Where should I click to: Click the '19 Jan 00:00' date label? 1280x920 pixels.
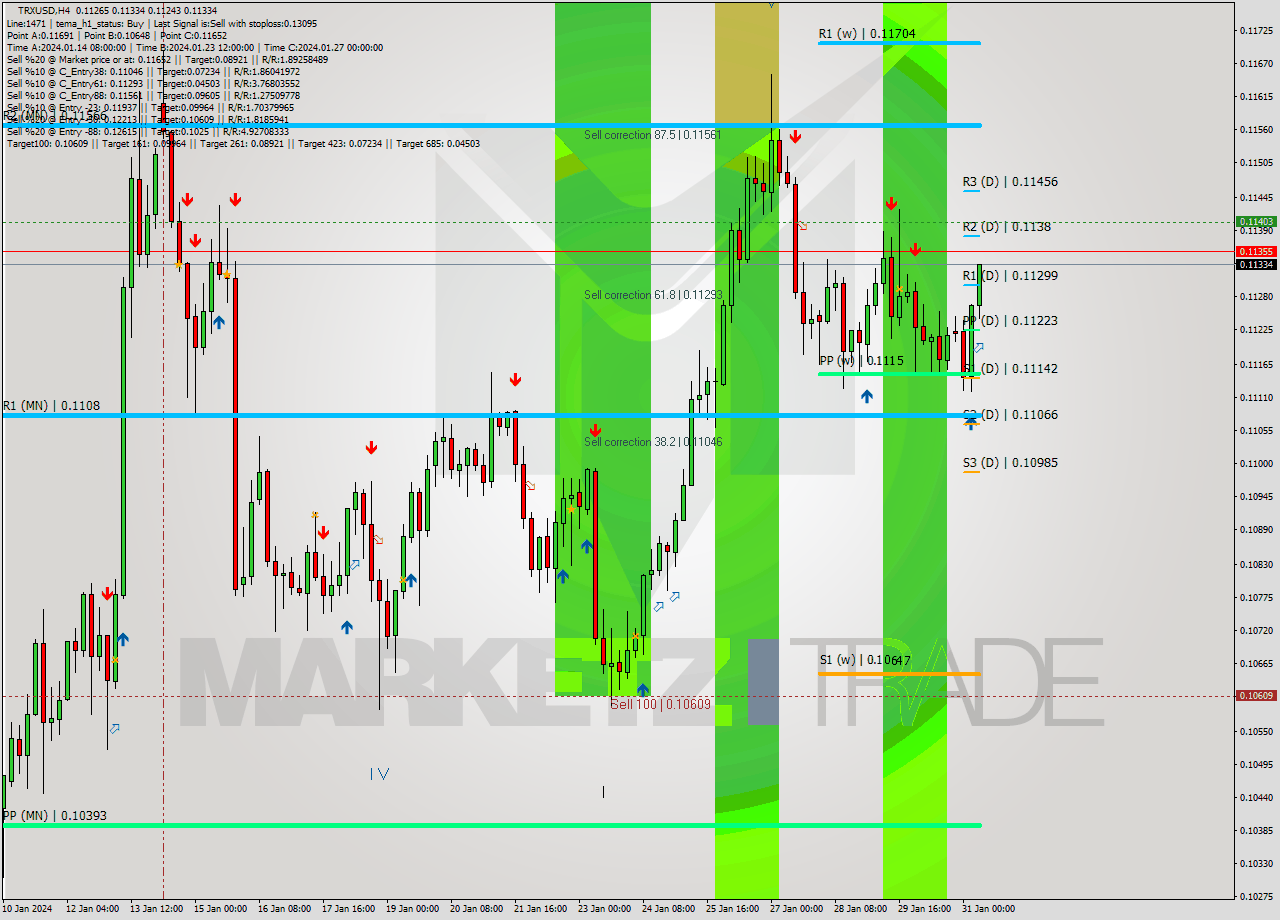click(x=411, y=909)
